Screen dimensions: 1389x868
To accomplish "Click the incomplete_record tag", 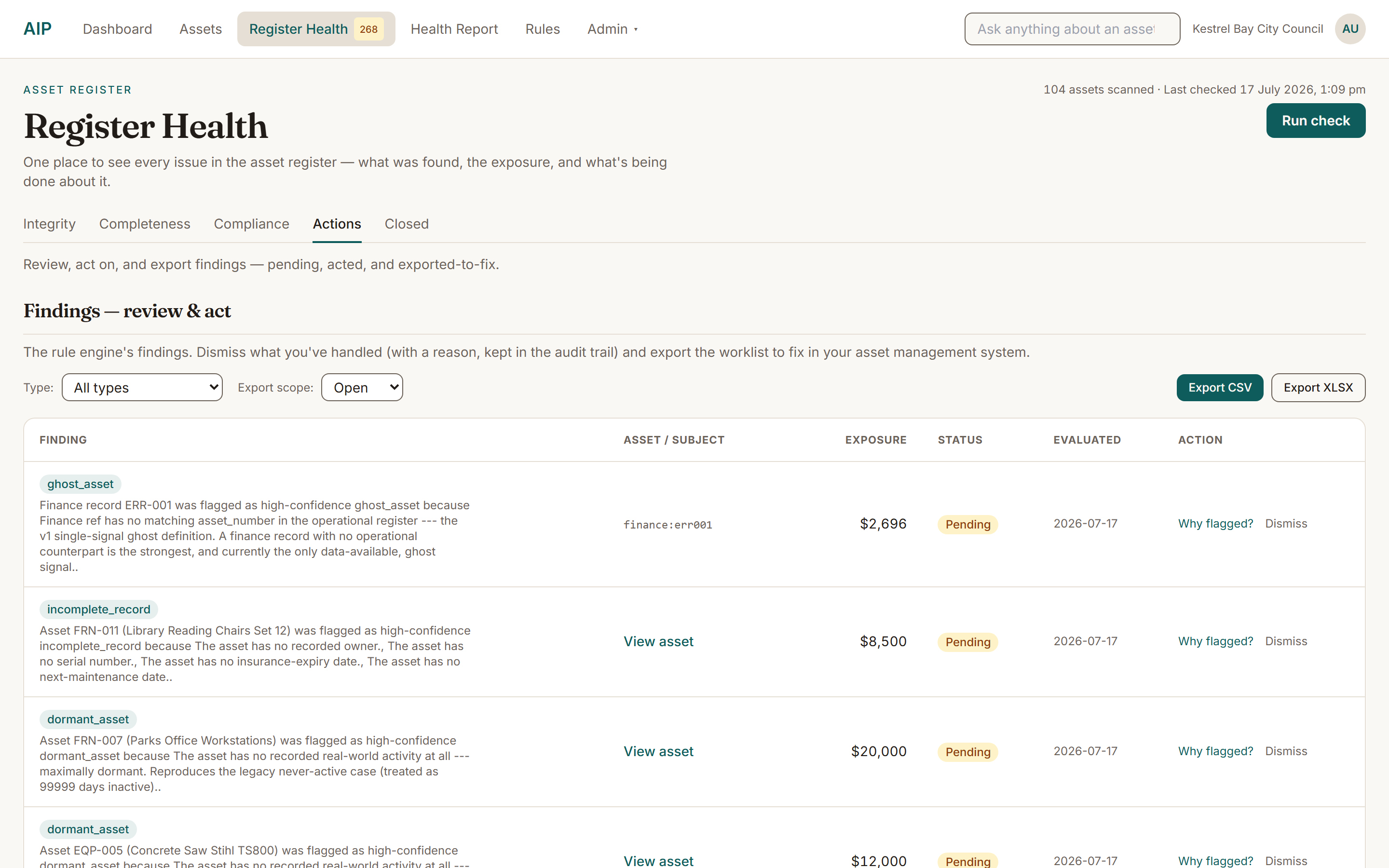I will tap(99, 609).
